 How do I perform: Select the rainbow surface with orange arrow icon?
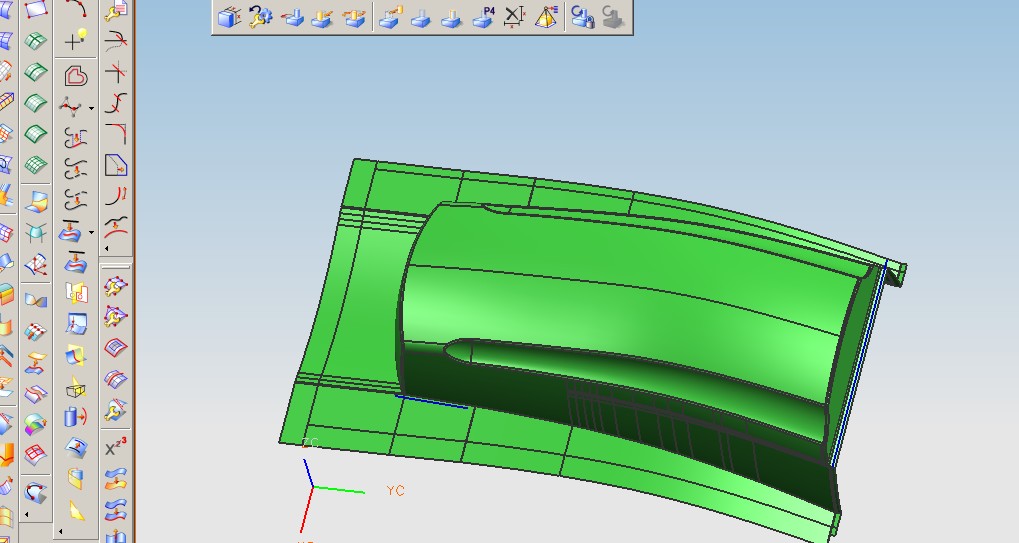tap(36, 425)
